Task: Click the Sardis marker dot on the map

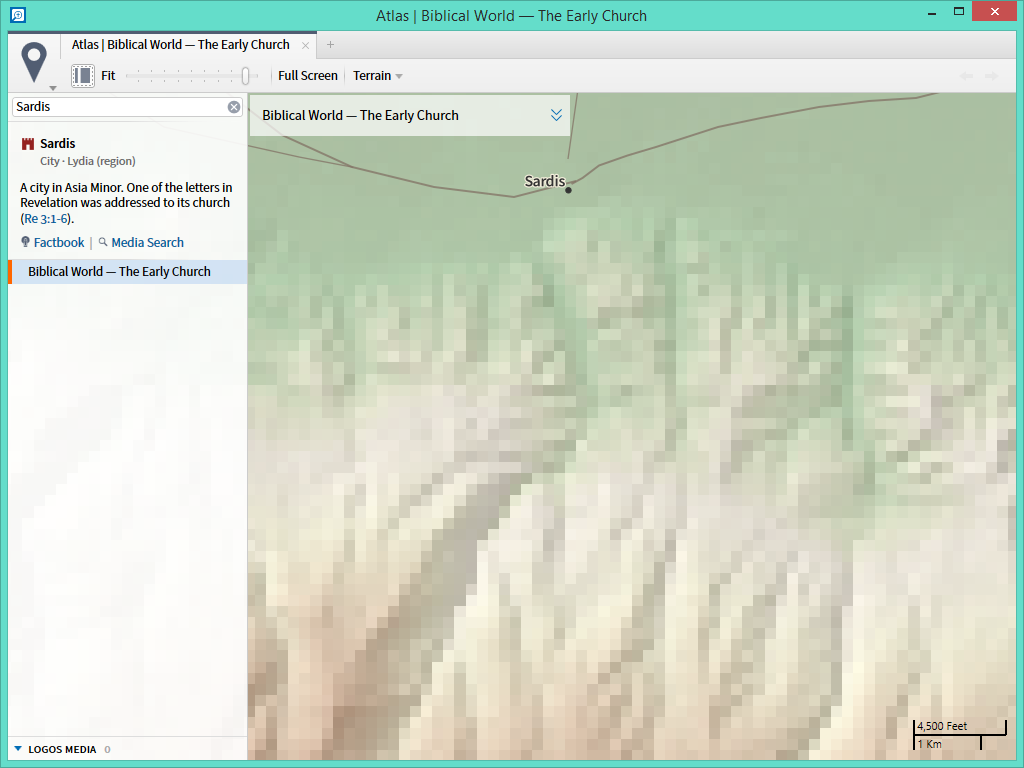Action: 568,190
